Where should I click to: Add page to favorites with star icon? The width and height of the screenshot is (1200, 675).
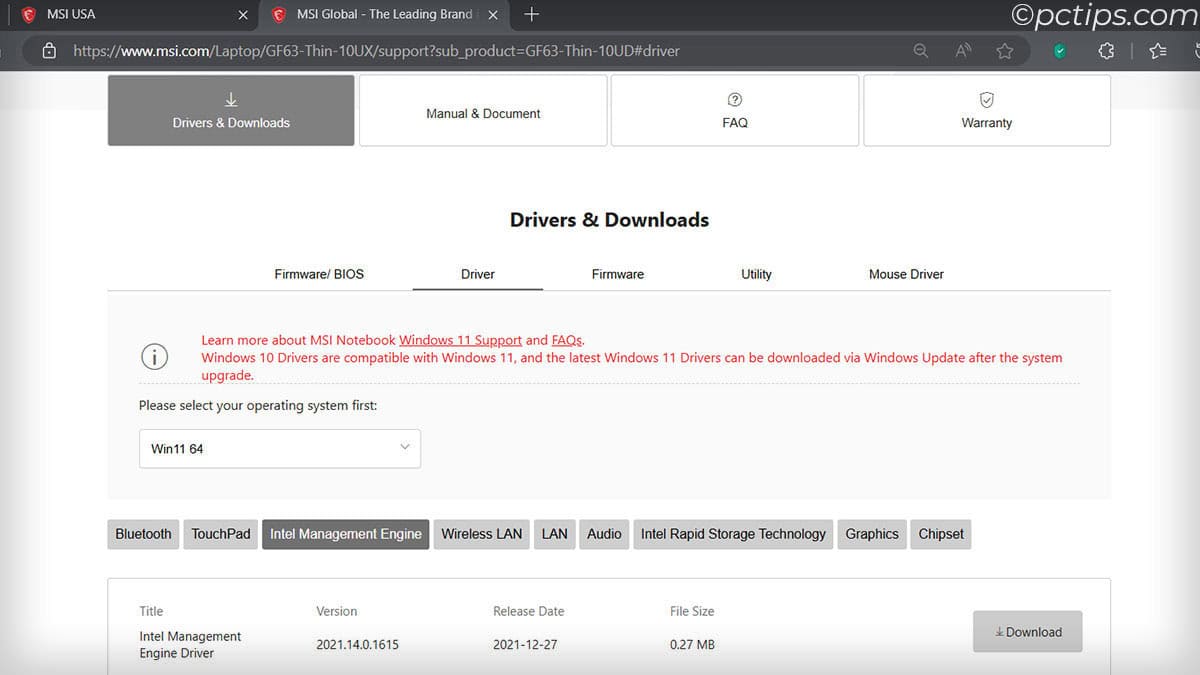[x=1005, y=51]
